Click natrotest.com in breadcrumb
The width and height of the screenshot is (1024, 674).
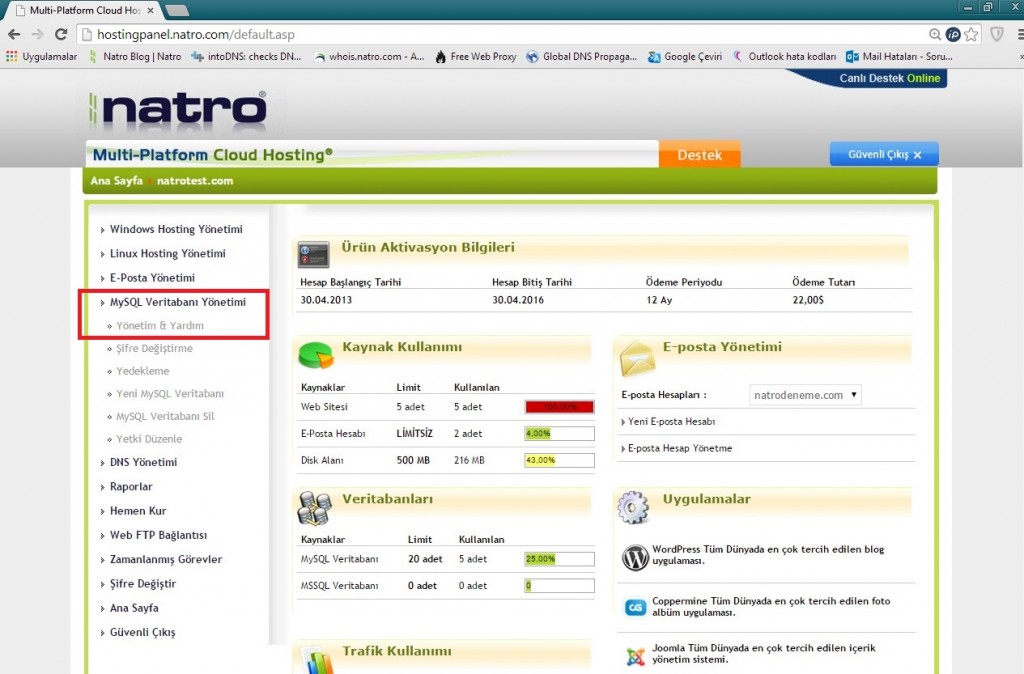click(x=195, y=181)
